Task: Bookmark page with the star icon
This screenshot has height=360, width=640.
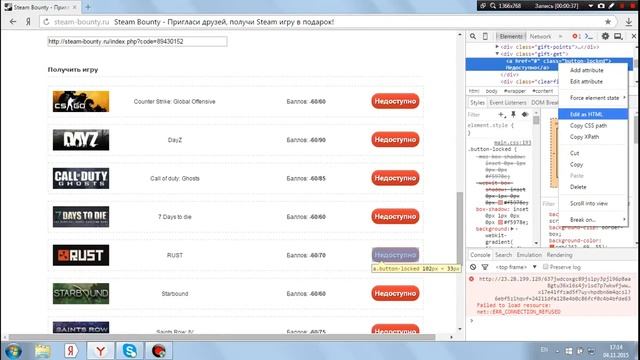Action: 608,22
